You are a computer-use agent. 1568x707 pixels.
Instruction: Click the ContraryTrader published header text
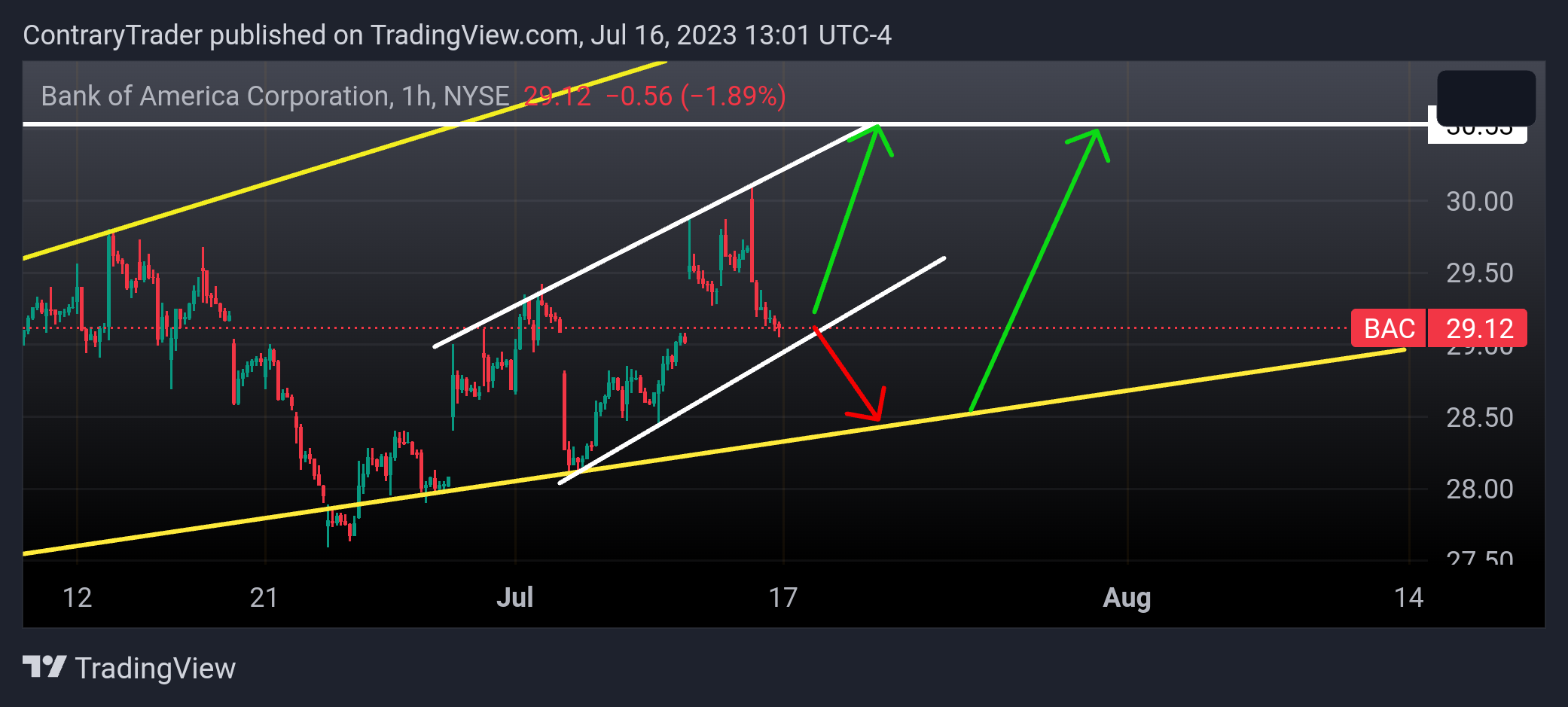click(x=457, y=35)
